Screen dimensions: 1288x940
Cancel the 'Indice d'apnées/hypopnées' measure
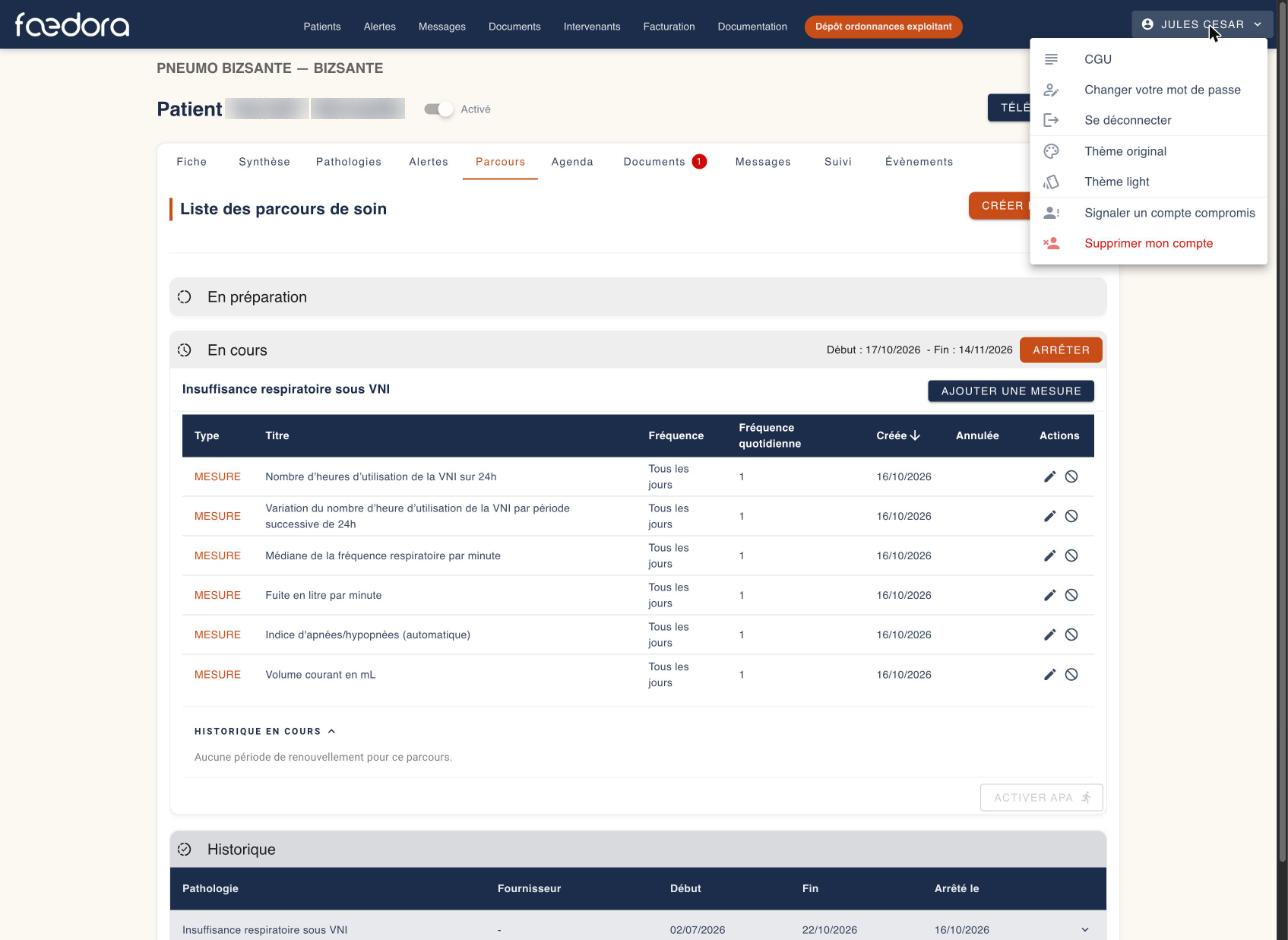[1071, 635]
